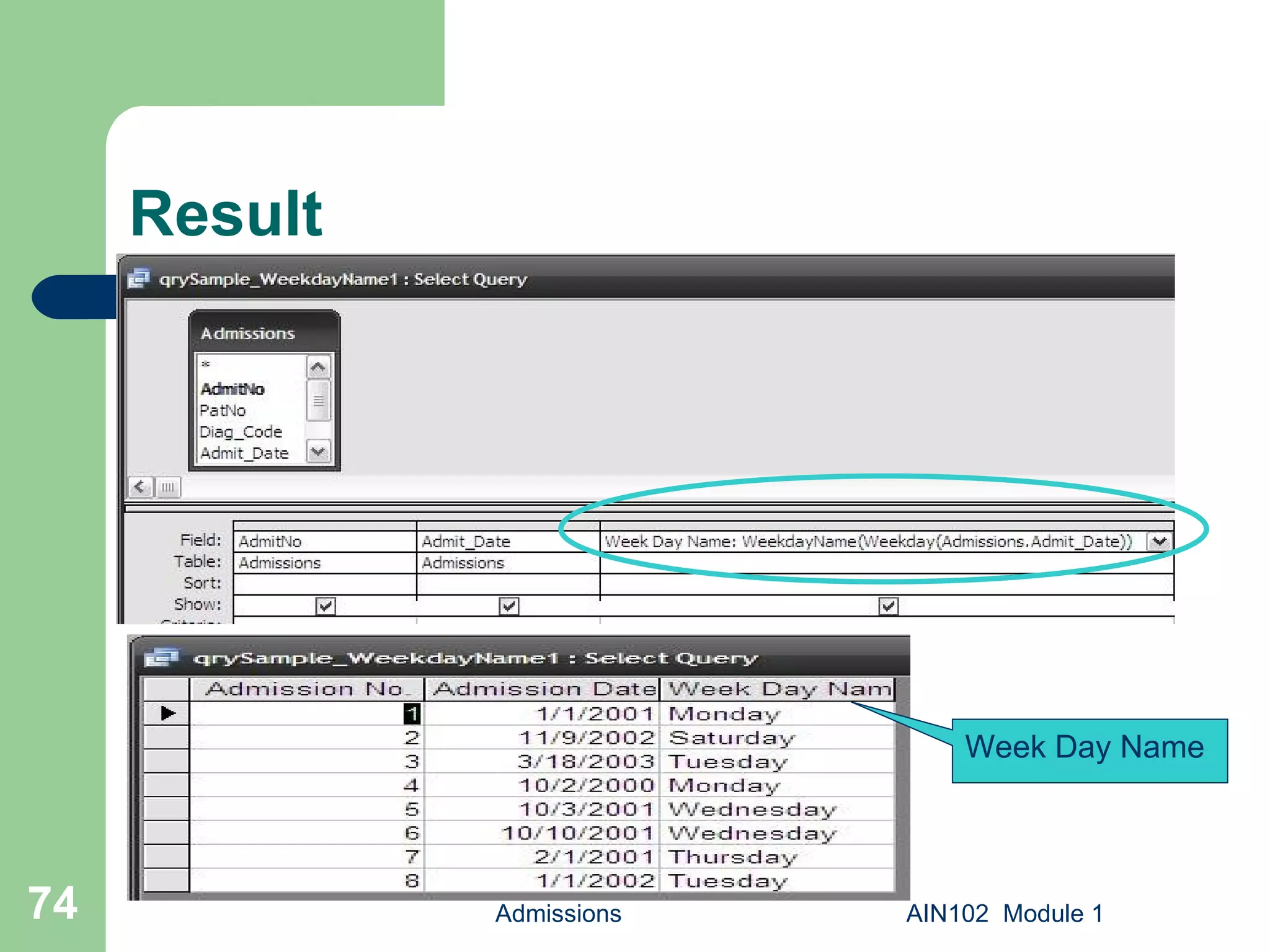Screen dimensions: 1270x952
Task: Click date cell 3/18/2003
Action: pyautogui.click(x=542, y=761)
